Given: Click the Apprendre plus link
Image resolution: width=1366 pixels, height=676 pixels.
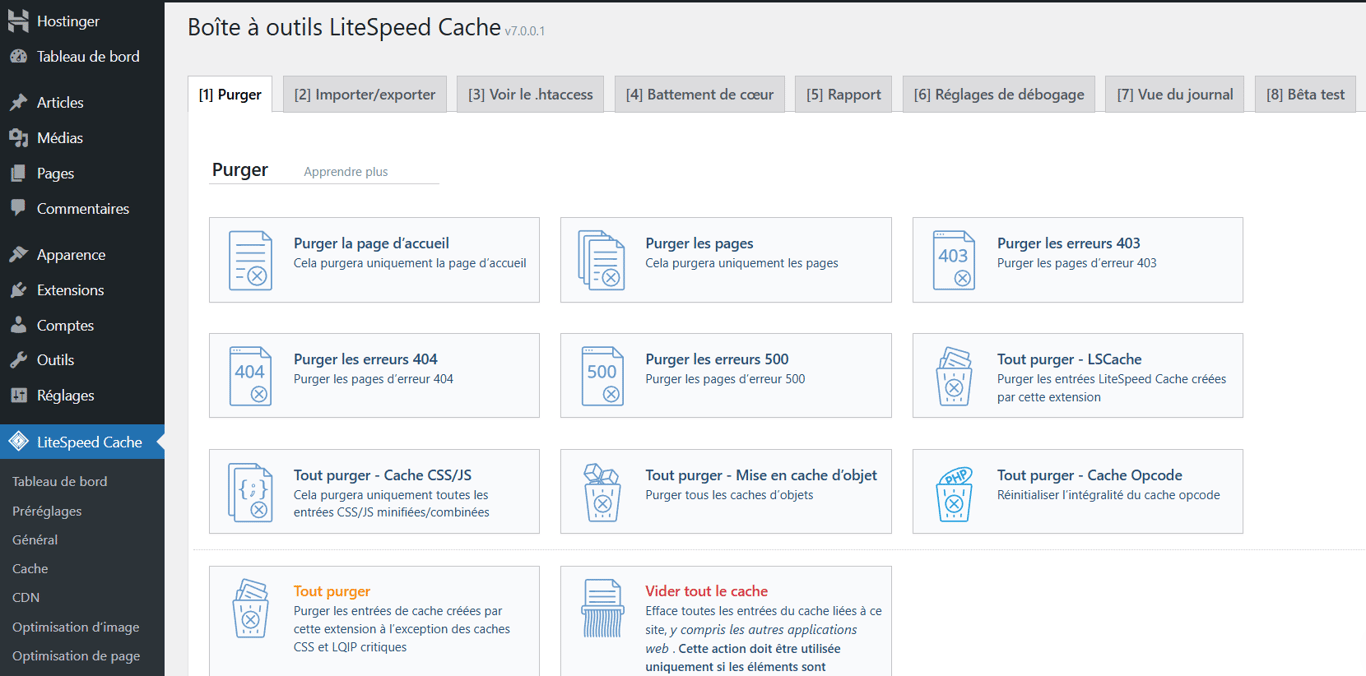Looking at the screenshot, I should 345,171.
